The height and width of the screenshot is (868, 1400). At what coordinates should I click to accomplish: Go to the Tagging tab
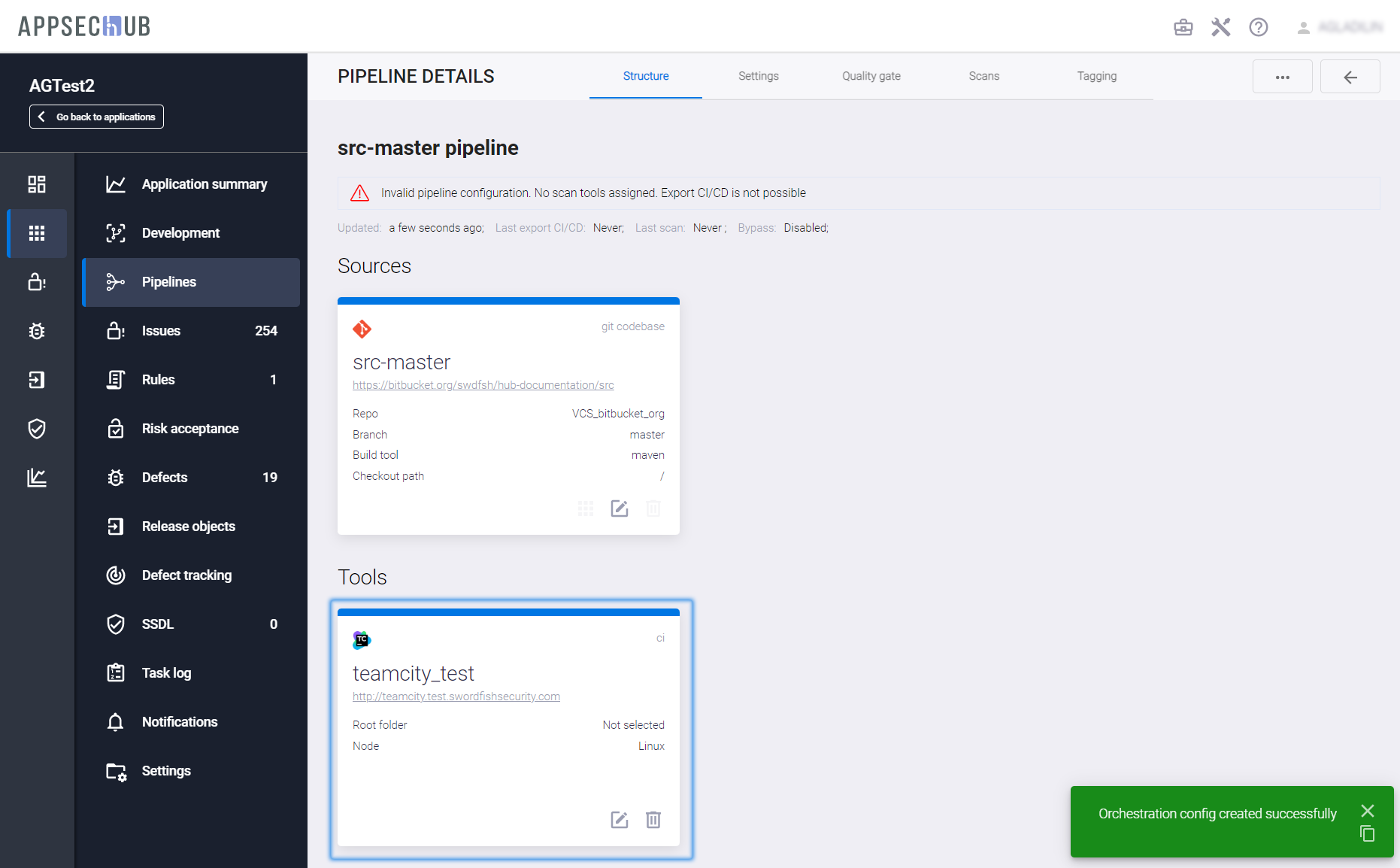1096,76
